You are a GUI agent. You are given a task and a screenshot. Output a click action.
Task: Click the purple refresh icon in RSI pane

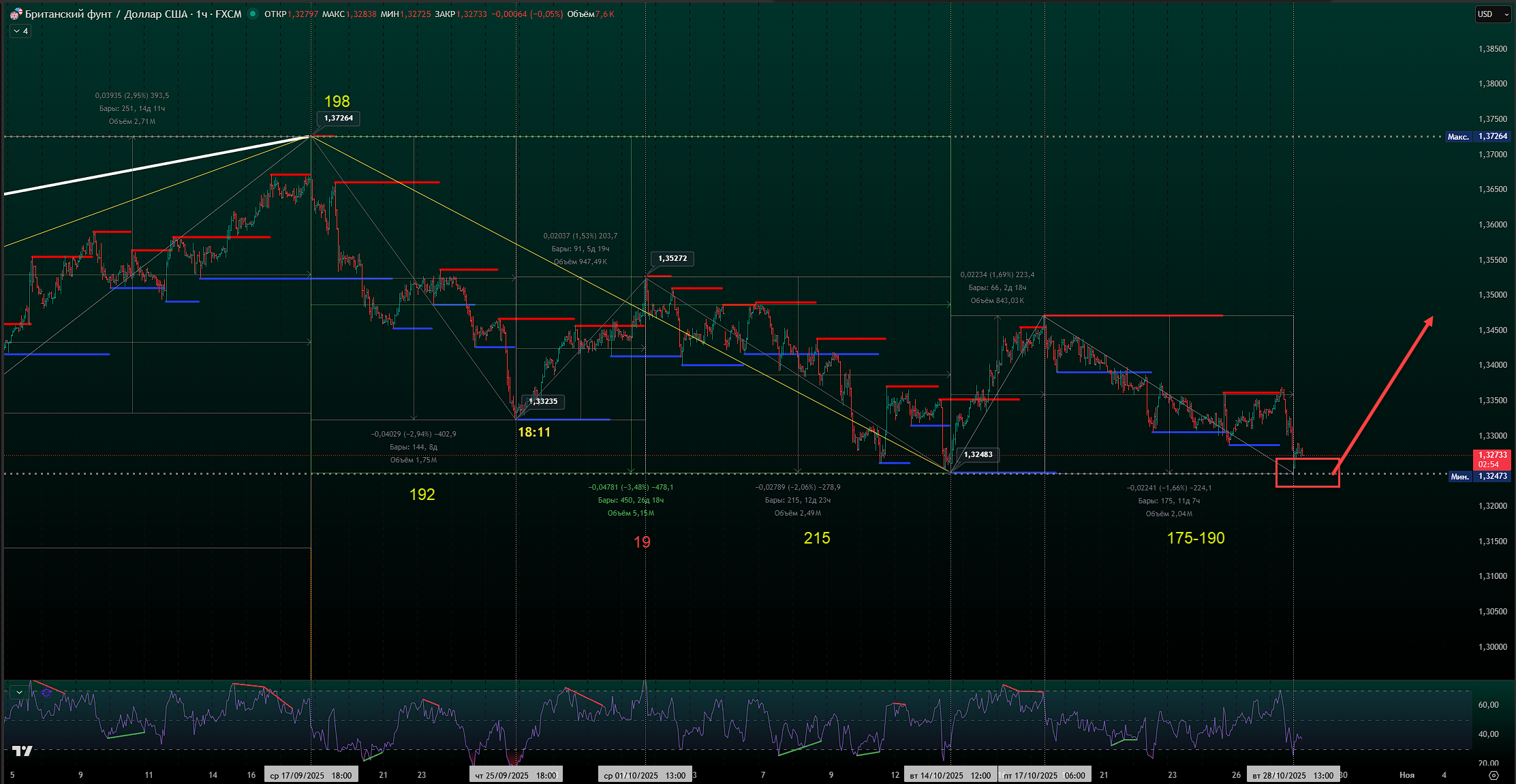click(x=46, y=693)
